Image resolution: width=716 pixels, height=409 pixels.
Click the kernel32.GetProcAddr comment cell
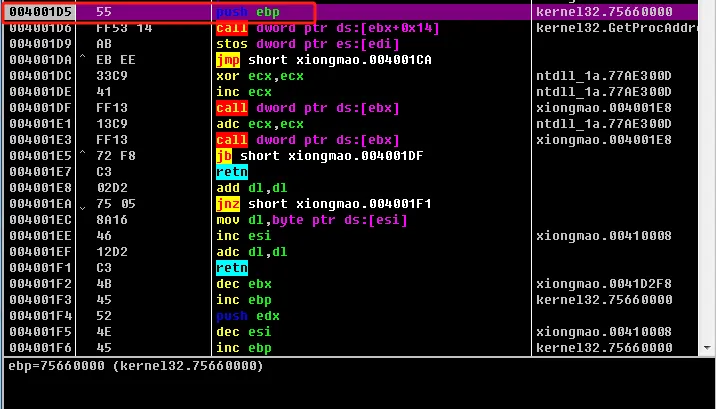tap(616, 28)
